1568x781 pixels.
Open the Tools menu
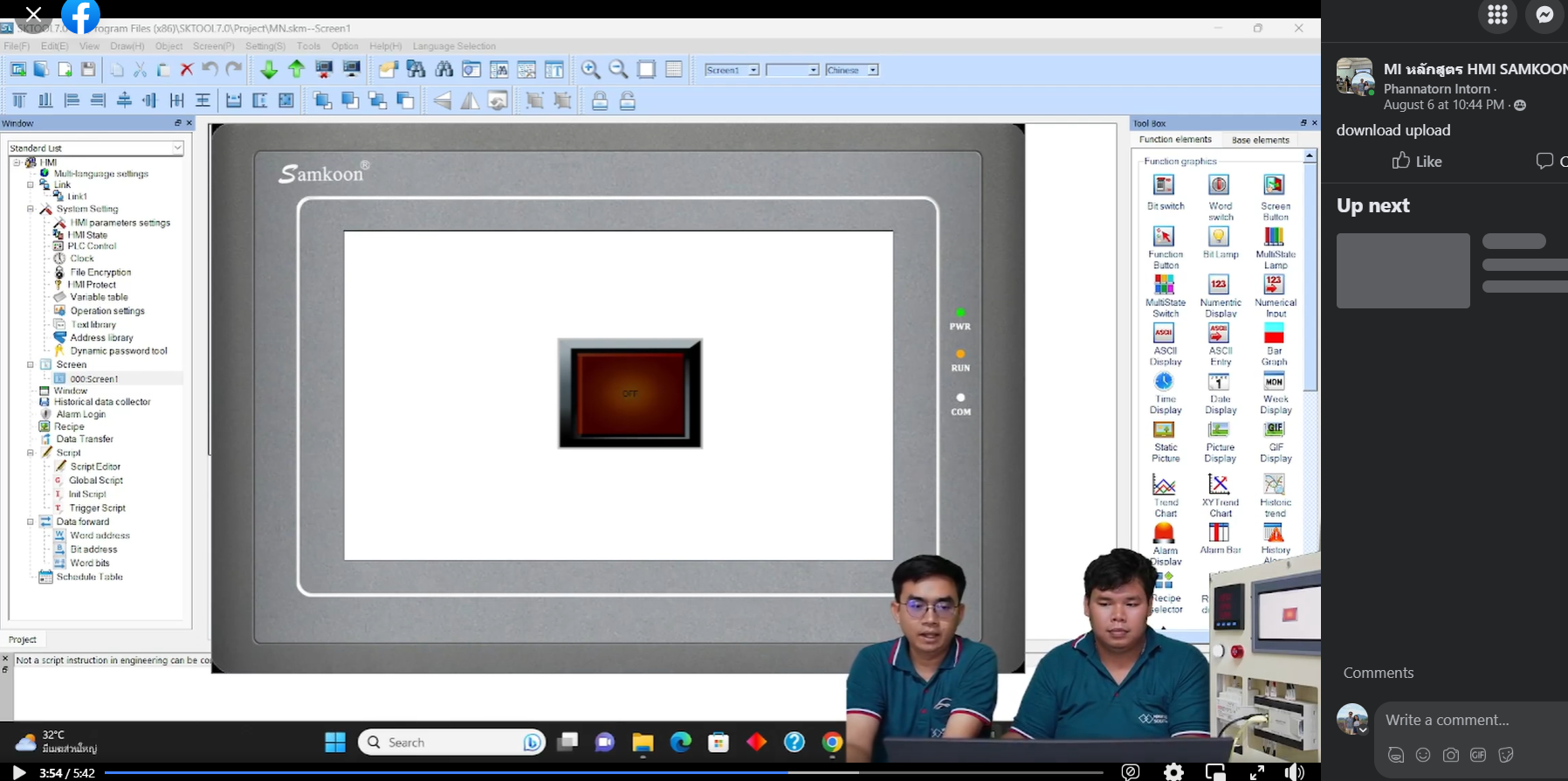308,46
